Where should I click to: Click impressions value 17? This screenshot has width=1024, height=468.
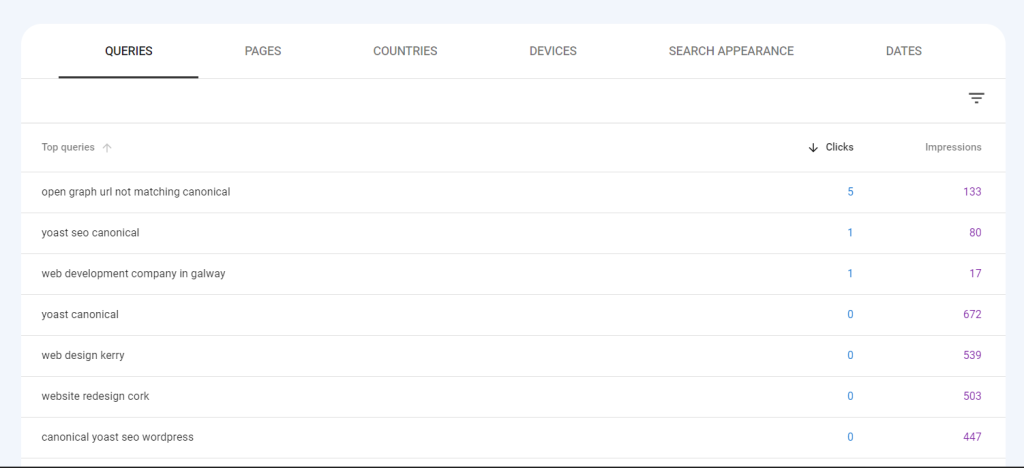pos(975,273)
